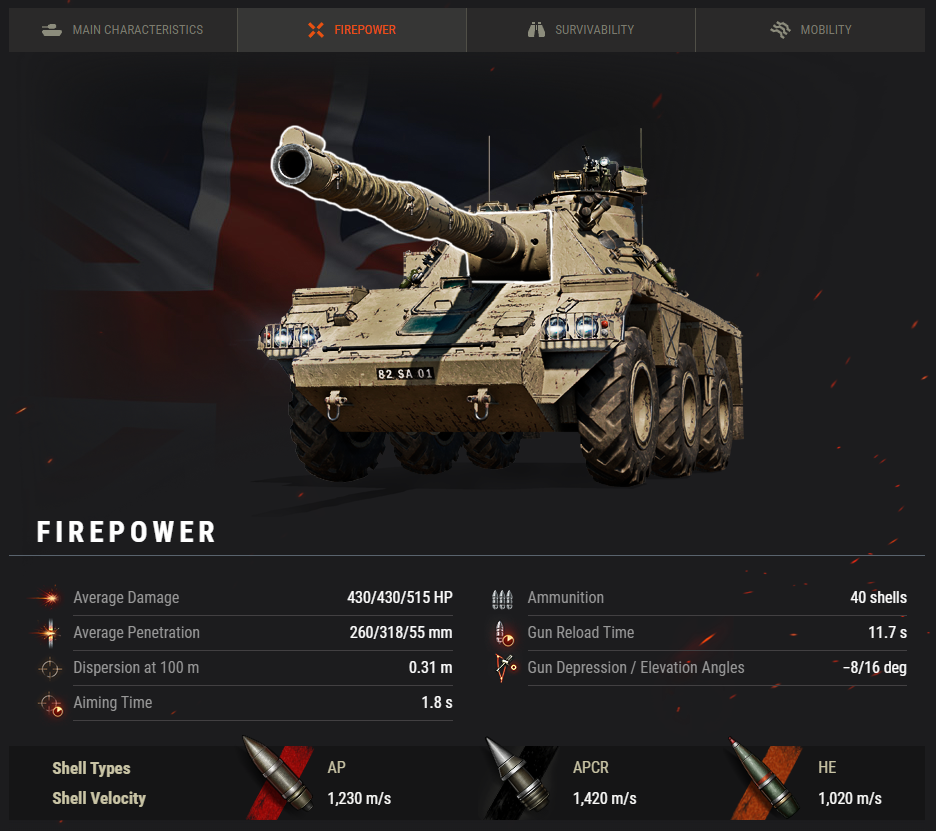Click the Aiming Time icon
Viewport: 936px width, 831px height.
pos(51,704)
